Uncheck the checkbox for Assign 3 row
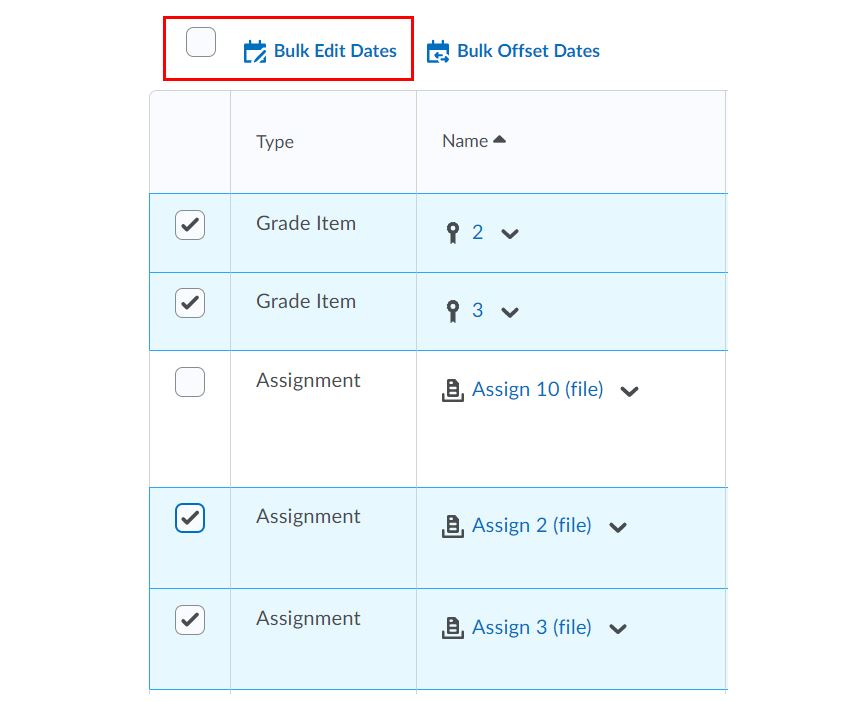Viewport: 855px width, 701px height. [x=189, y=620]
